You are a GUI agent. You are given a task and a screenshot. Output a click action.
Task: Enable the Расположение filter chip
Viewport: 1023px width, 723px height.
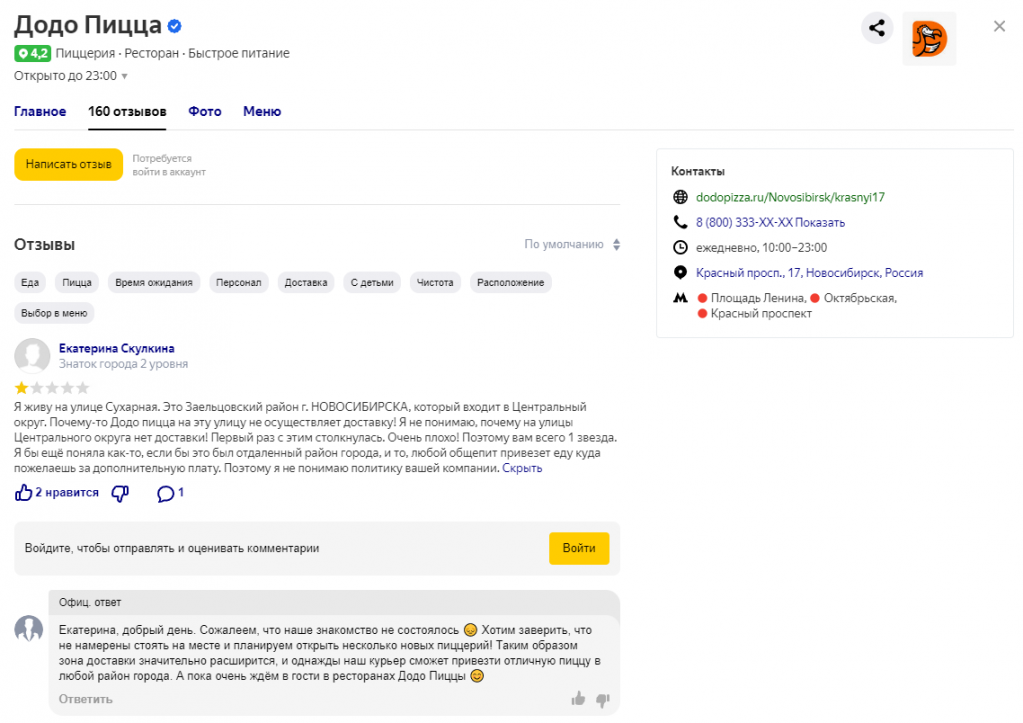click(511, 283)
